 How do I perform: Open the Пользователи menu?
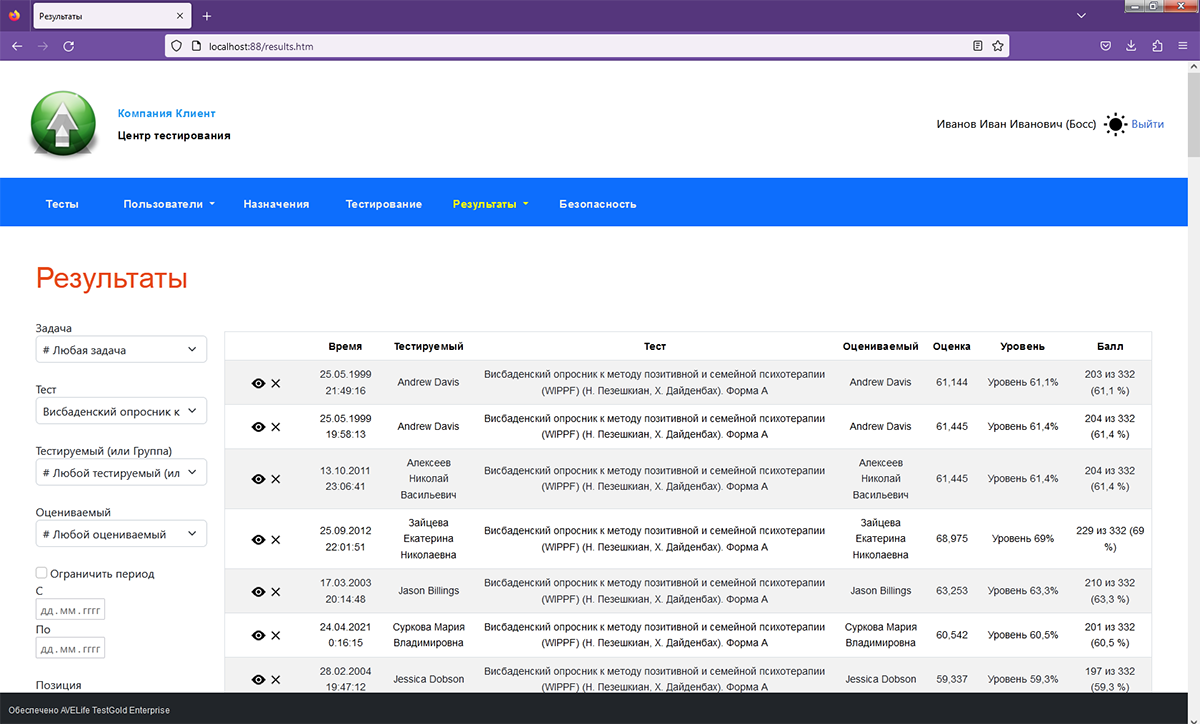169,204
